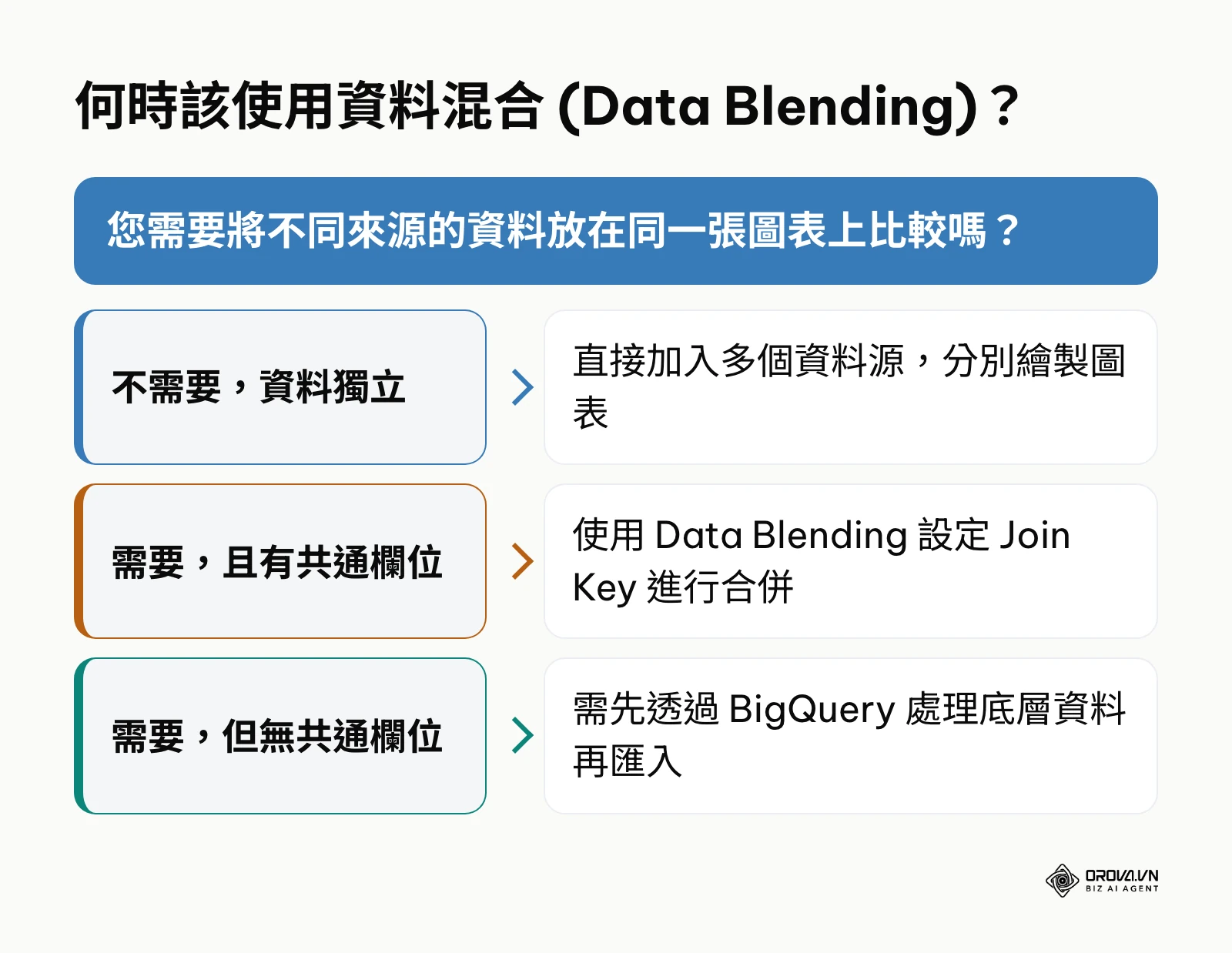Click the 直接加入多個資料源 answer box
1232x953 pixels.
pos(851,387)
